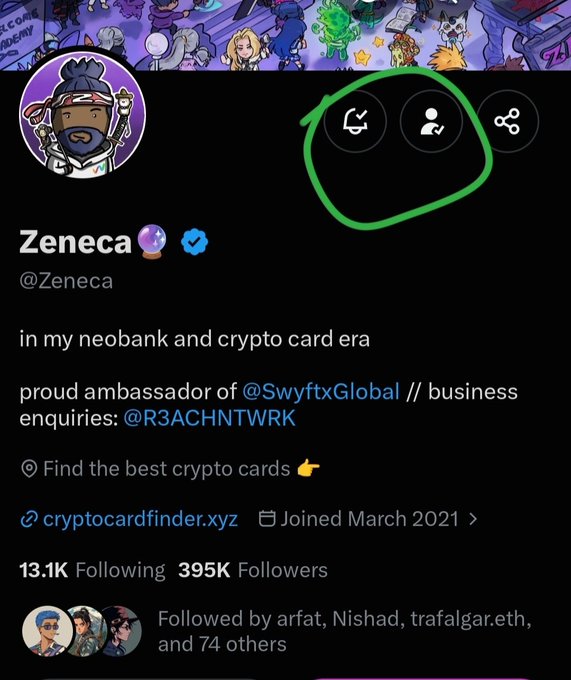The image size is (571, 680).
Task: Tap the calendar icon beside Joined
Action: pos(267,518)
